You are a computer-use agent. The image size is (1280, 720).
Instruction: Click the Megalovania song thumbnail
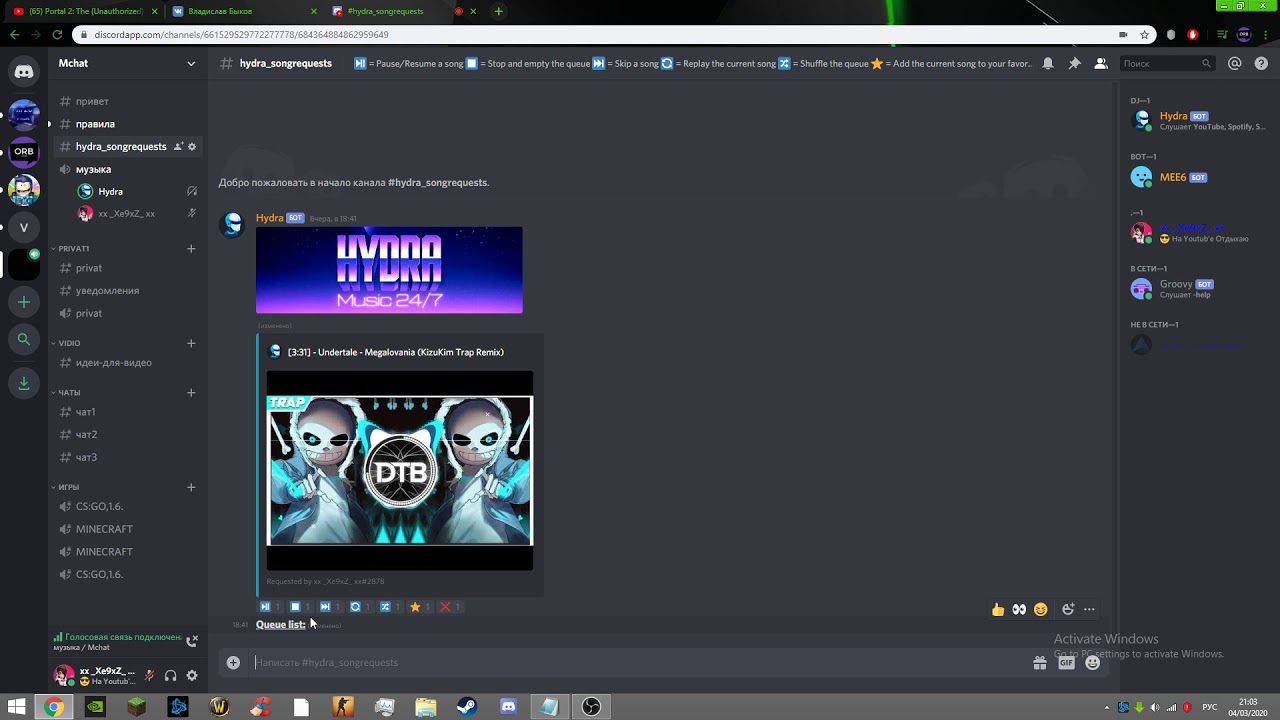399,470
